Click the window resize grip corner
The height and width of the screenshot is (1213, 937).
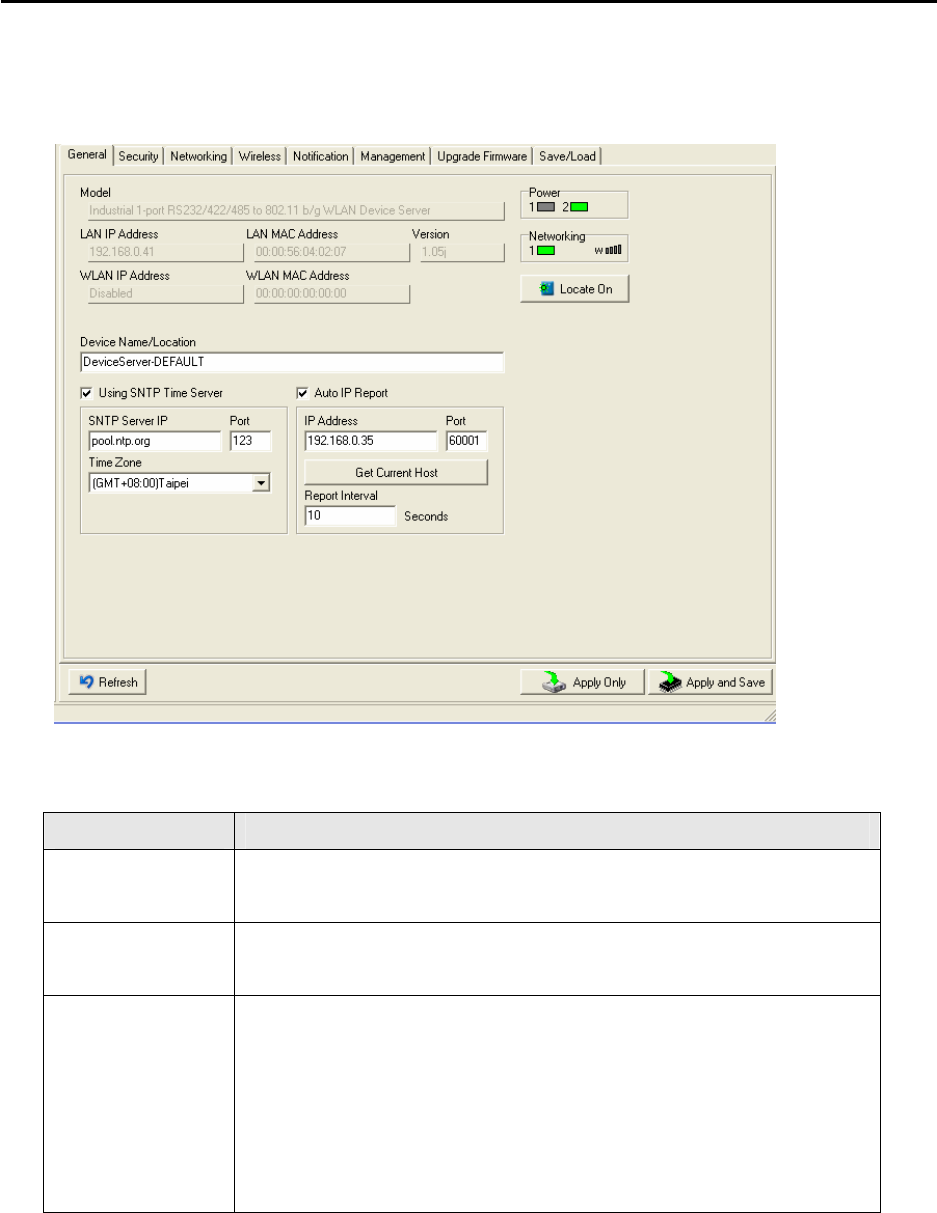pos(770,717)
